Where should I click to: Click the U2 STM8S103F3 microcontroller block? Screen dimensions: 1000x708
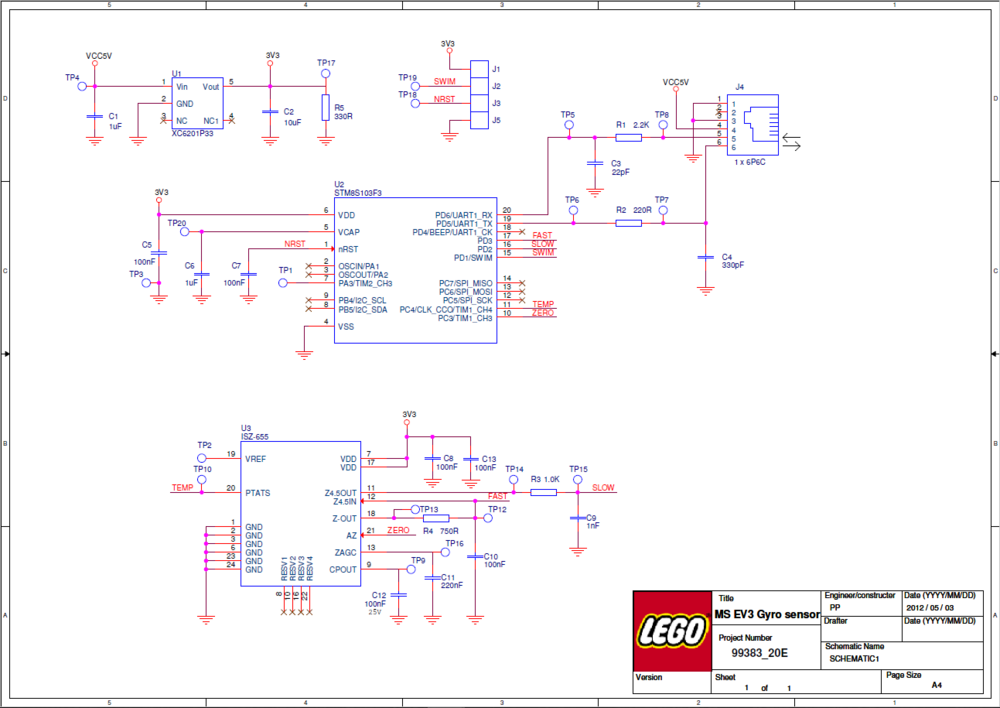point(415,269)
